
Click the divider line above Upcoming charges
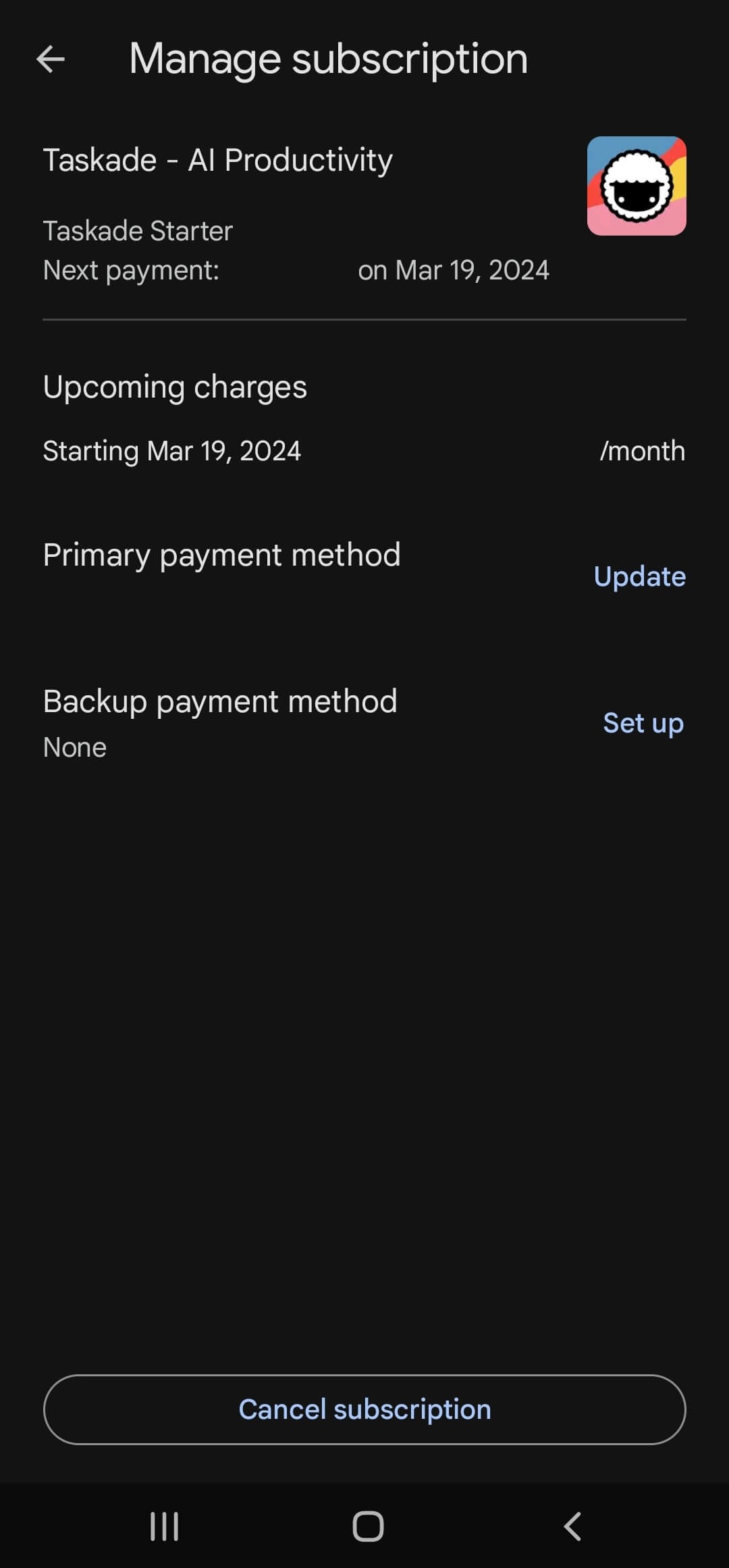364,319
